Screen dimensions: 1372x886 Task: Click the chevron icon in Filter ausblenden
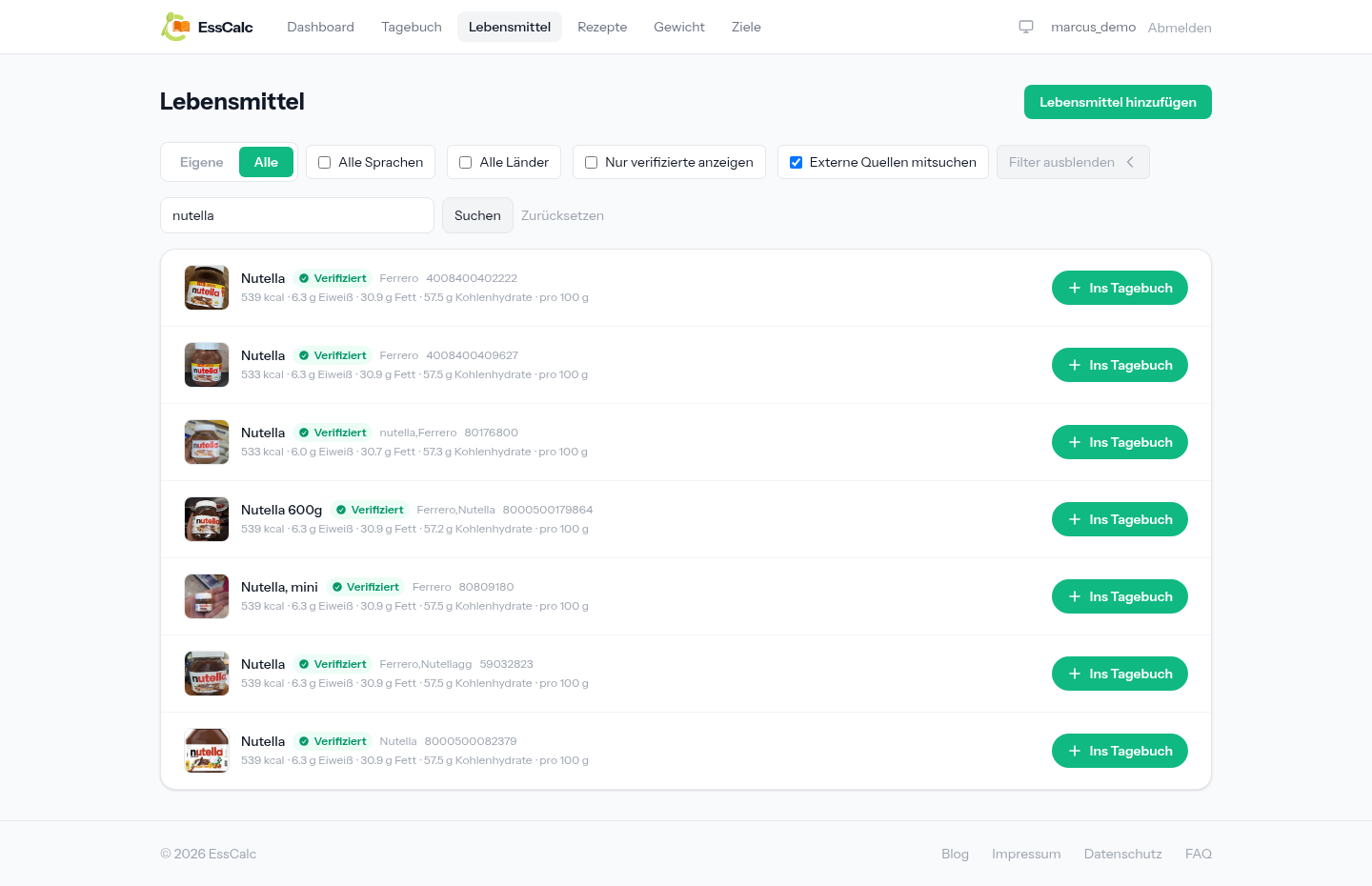coord(1130,162)
